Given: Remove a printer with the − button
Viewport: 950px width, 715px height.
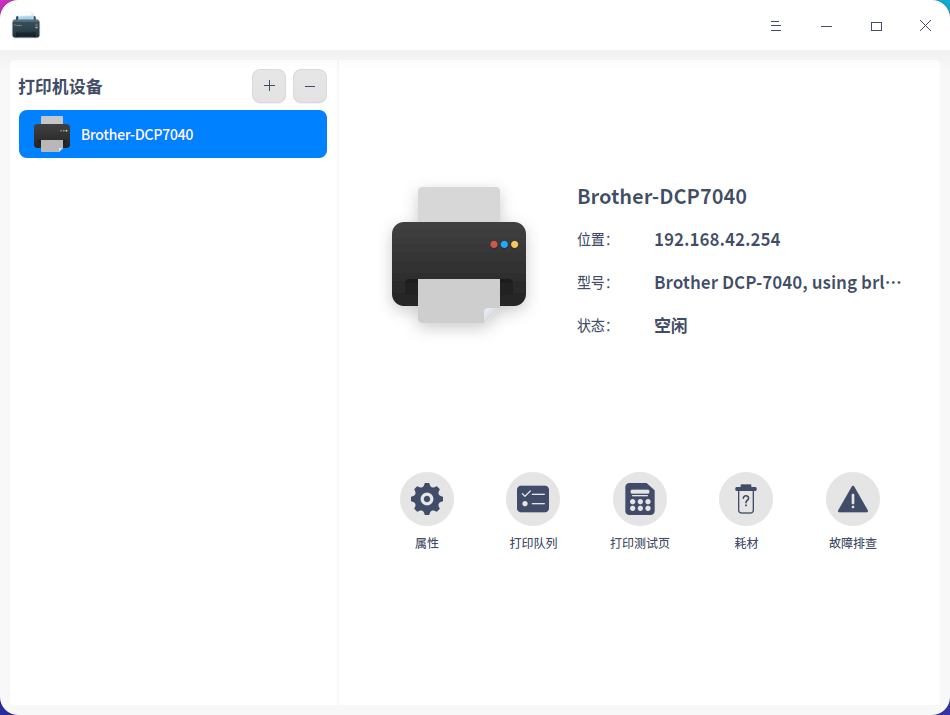Looking at the screenshot, I should pos(310,86).
